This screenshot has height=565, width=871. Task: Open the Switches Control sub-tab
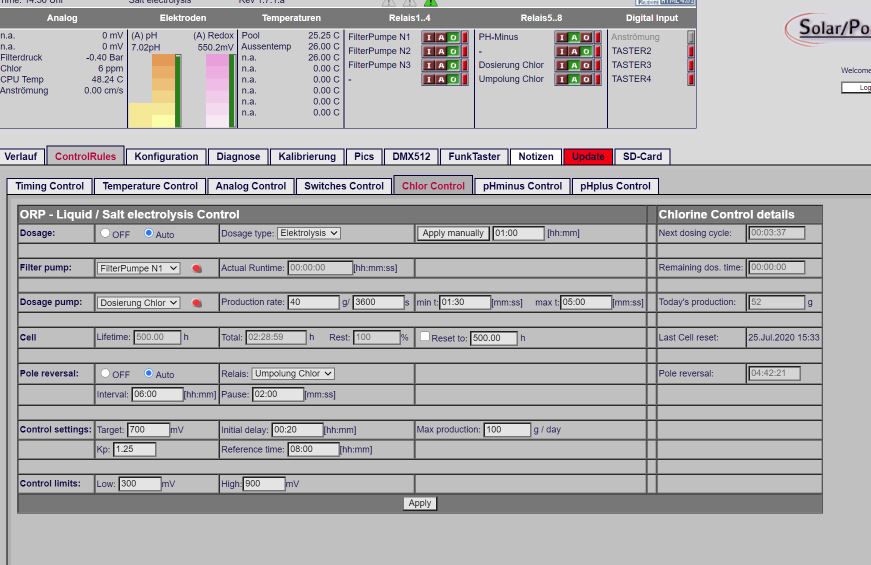tap(344, 186)
